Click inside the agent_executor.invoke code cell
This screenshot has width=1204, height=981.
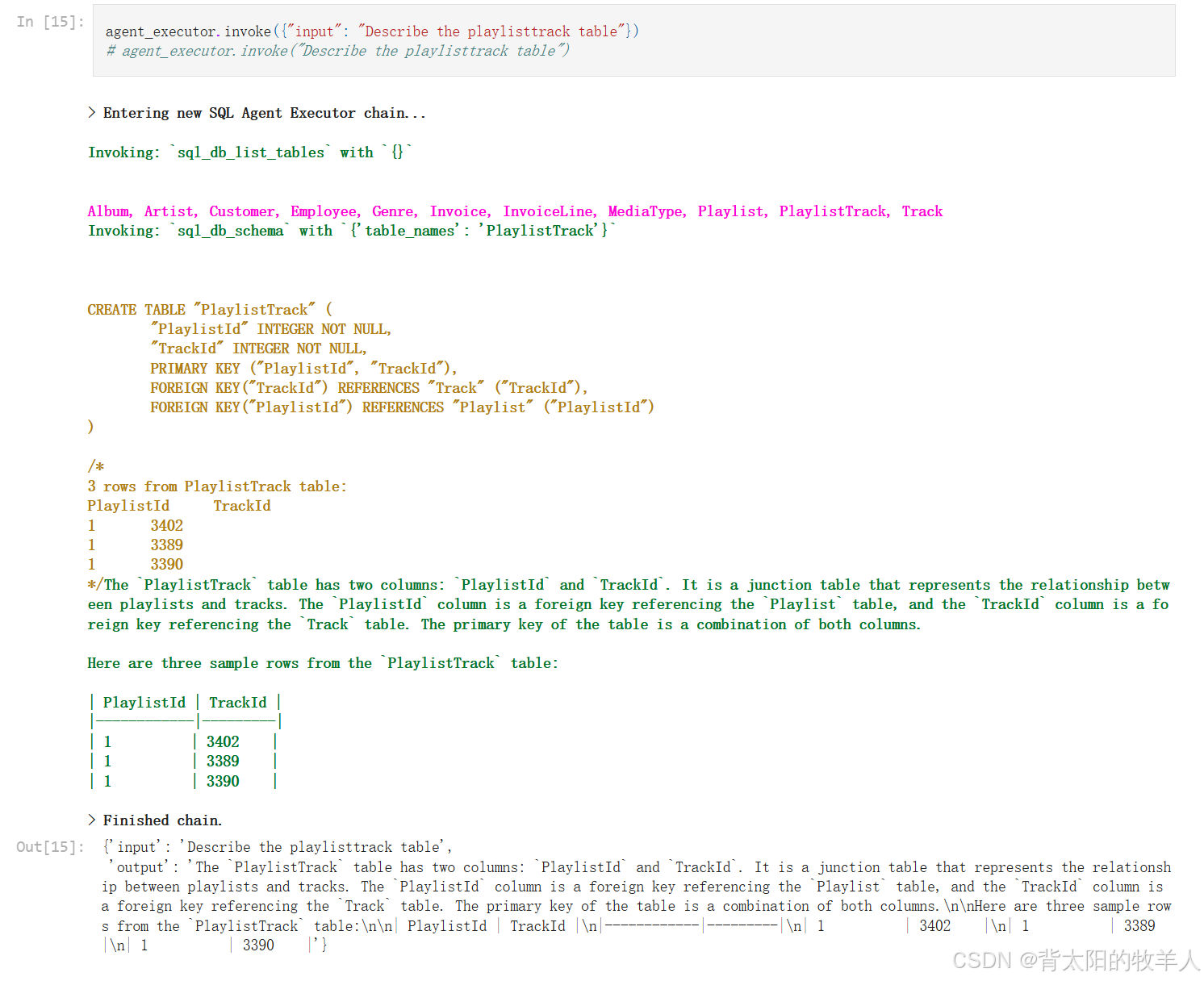point(633,40)
